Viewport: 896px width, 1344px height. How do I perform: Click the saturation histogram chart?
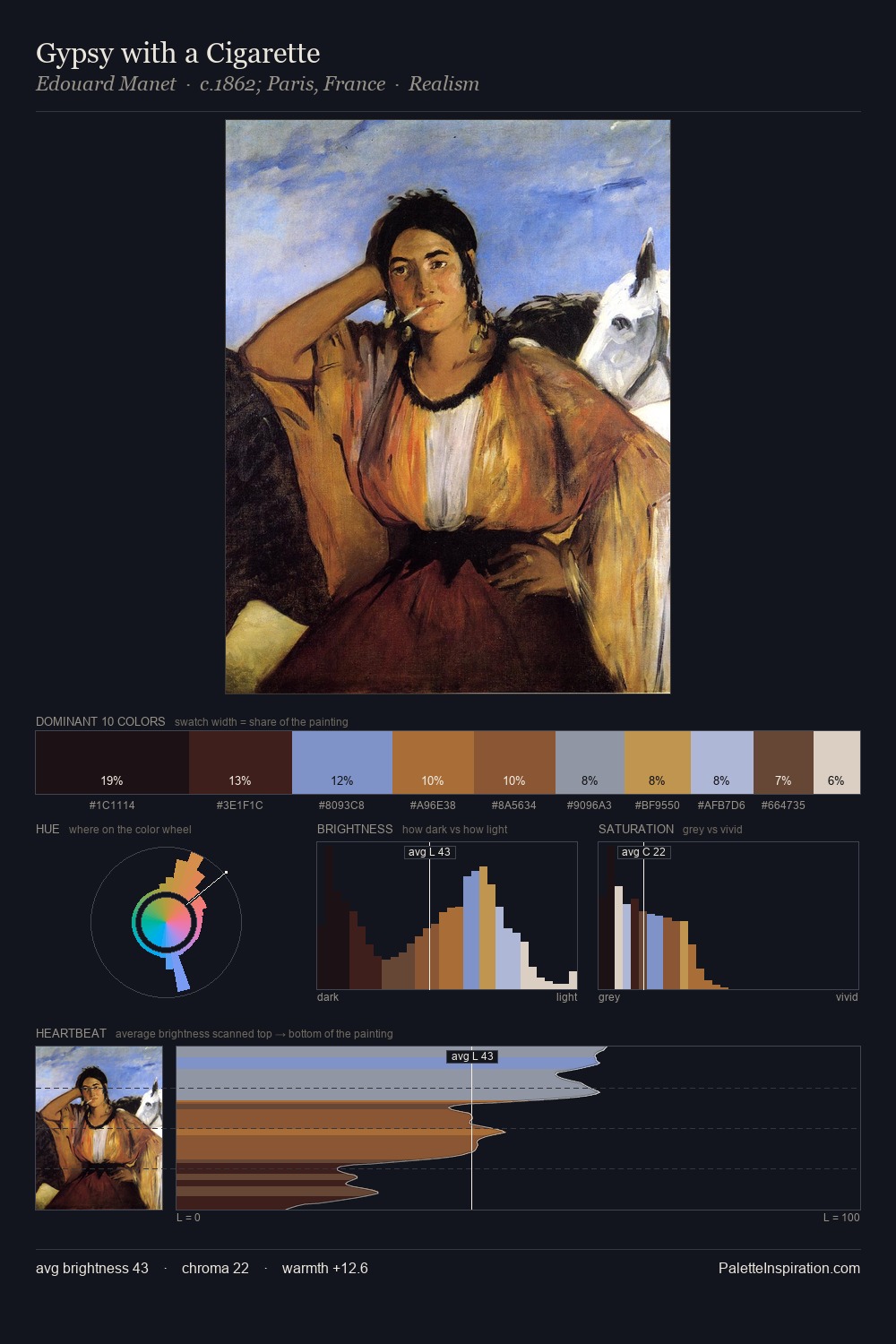click(728, 916)
